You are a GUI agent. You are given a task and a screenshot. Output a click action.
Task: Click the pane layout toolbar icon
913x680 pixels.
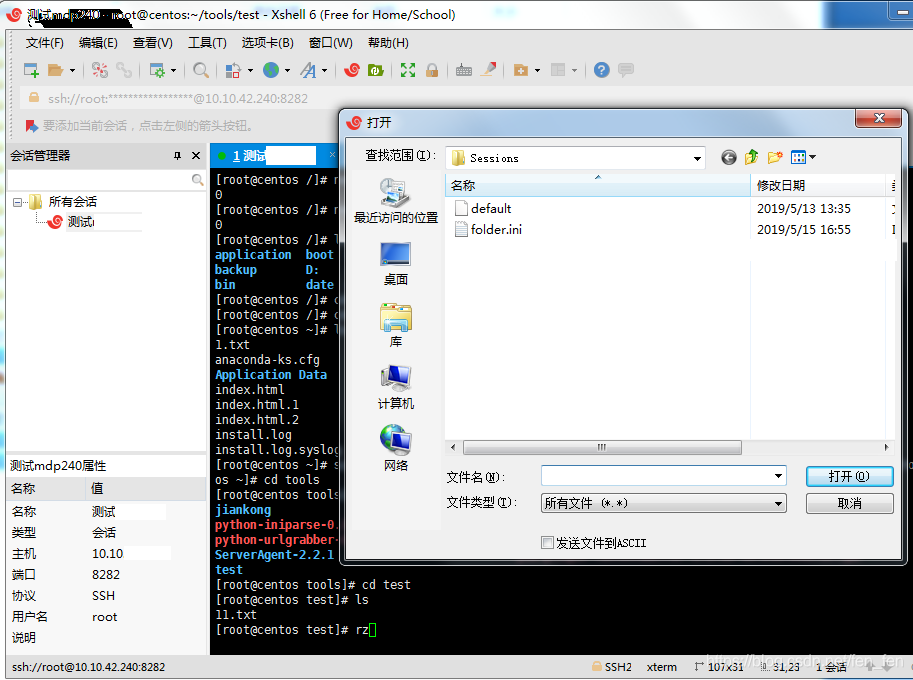[558, 70]
